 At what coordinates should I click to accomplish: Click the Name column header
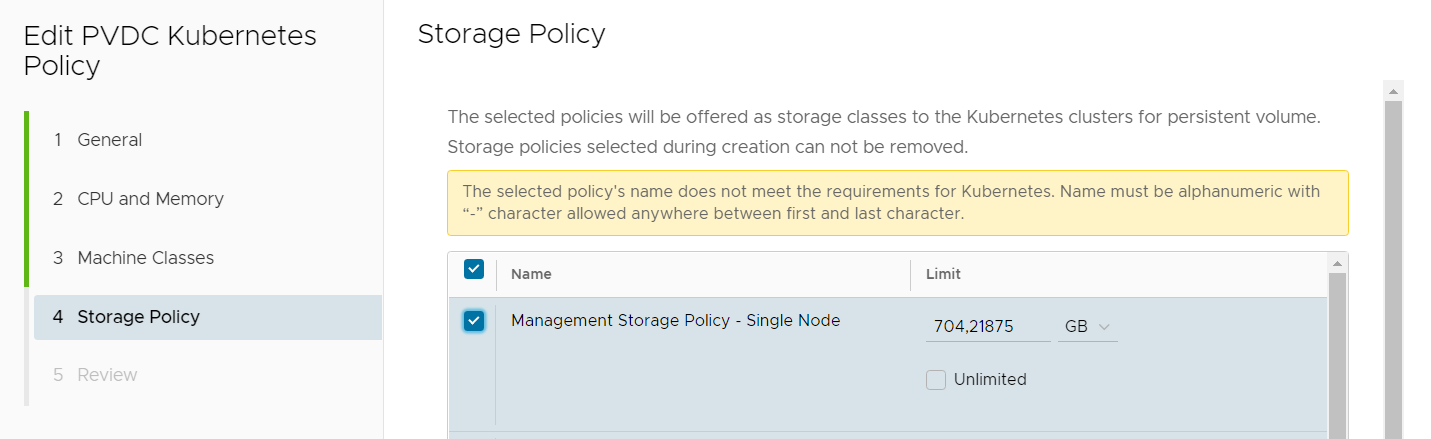click(531, 274)
